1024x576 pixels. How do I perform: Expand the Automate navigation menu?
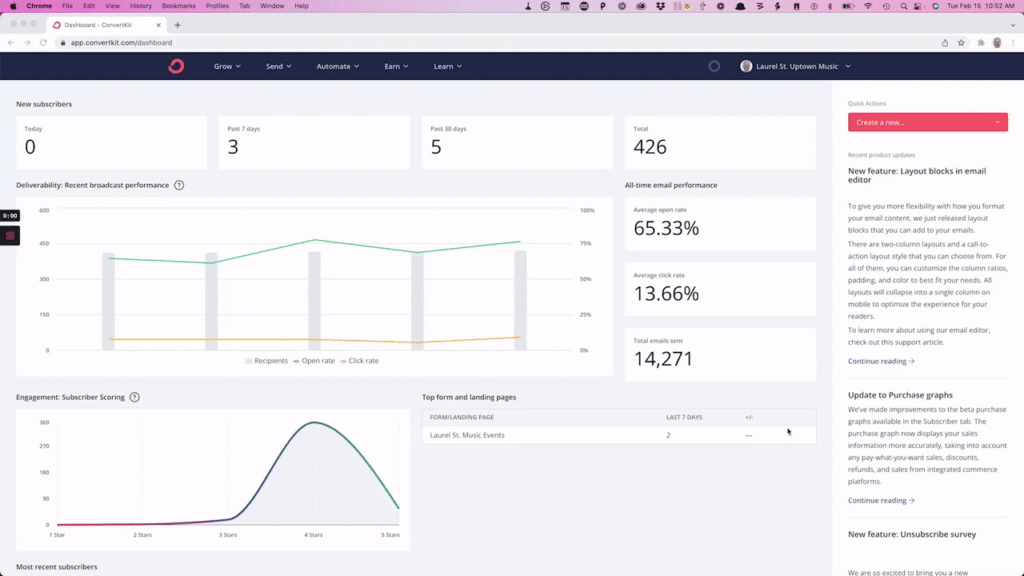pyautogui.click(x=338, y=66)
